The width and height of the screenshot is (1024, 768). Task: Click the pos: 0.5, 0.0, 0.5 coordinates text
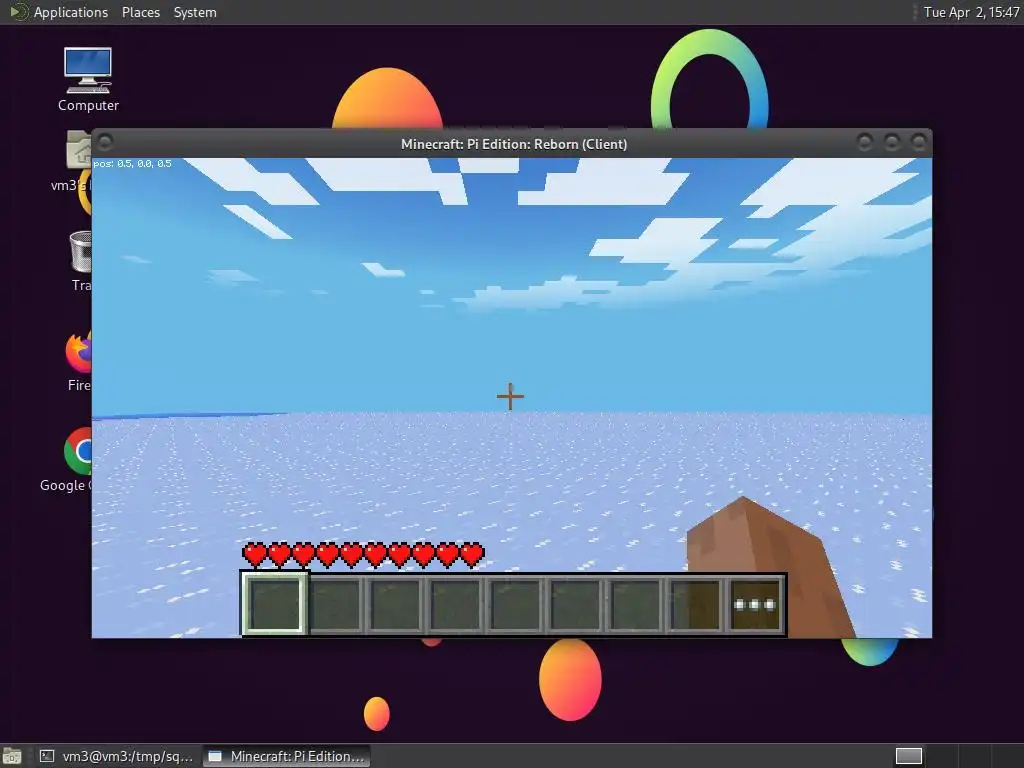pos(133,163)
